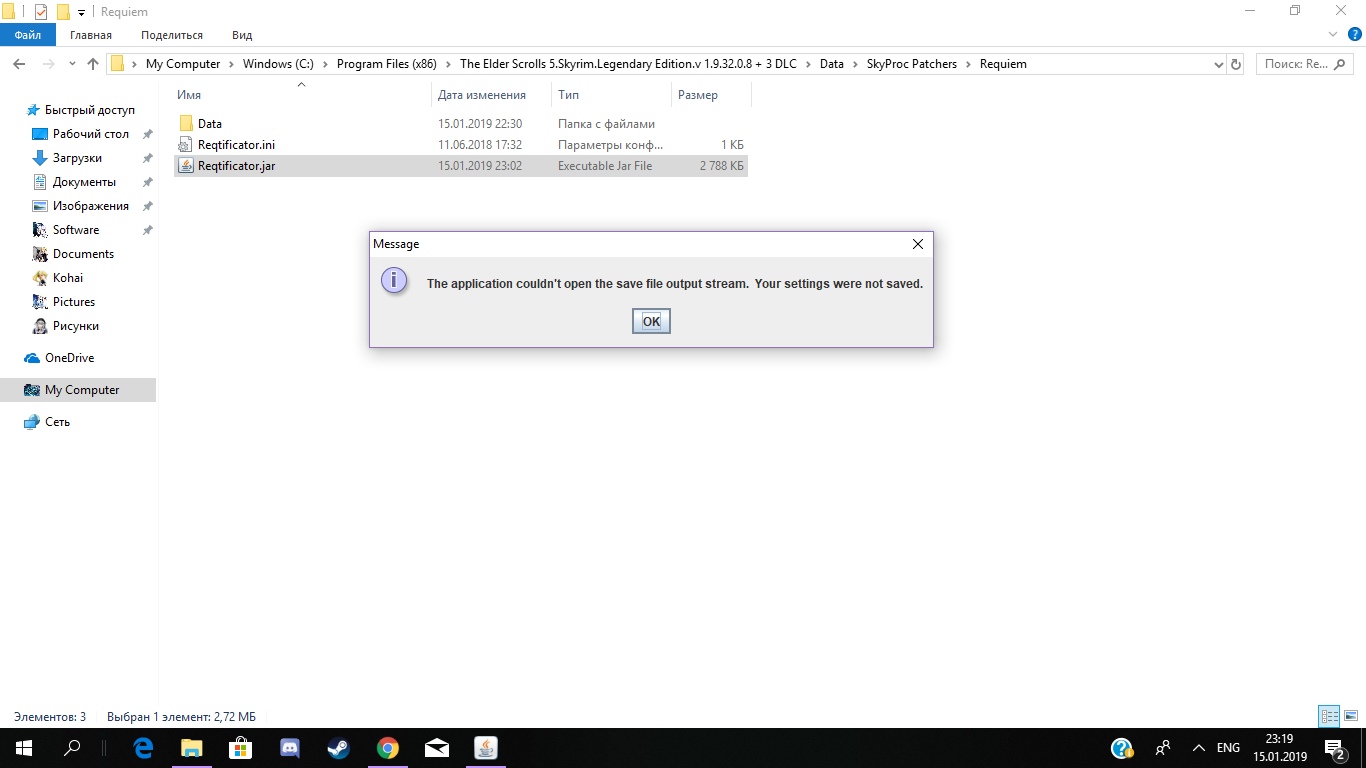Open Discord from the taskbar

(289, 748)
